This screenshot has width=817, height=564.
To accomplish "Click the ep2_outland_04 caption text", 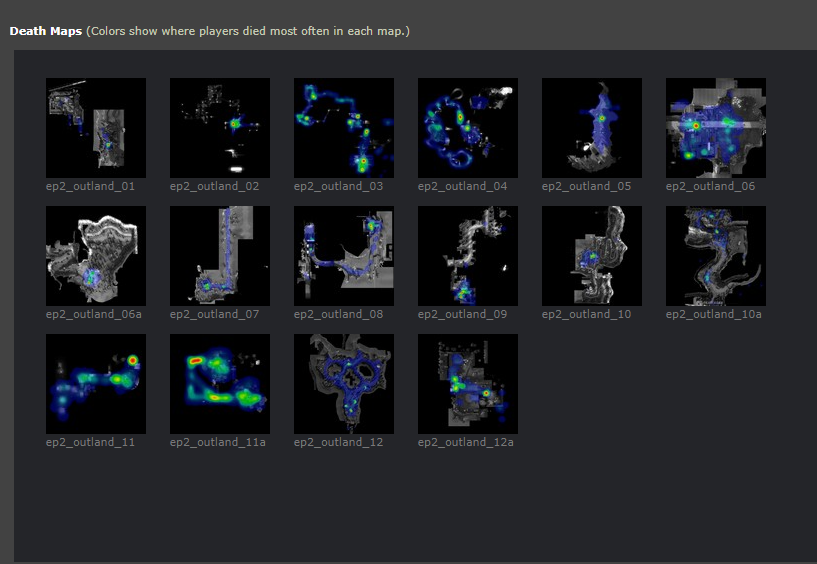I will click(462, 187).
